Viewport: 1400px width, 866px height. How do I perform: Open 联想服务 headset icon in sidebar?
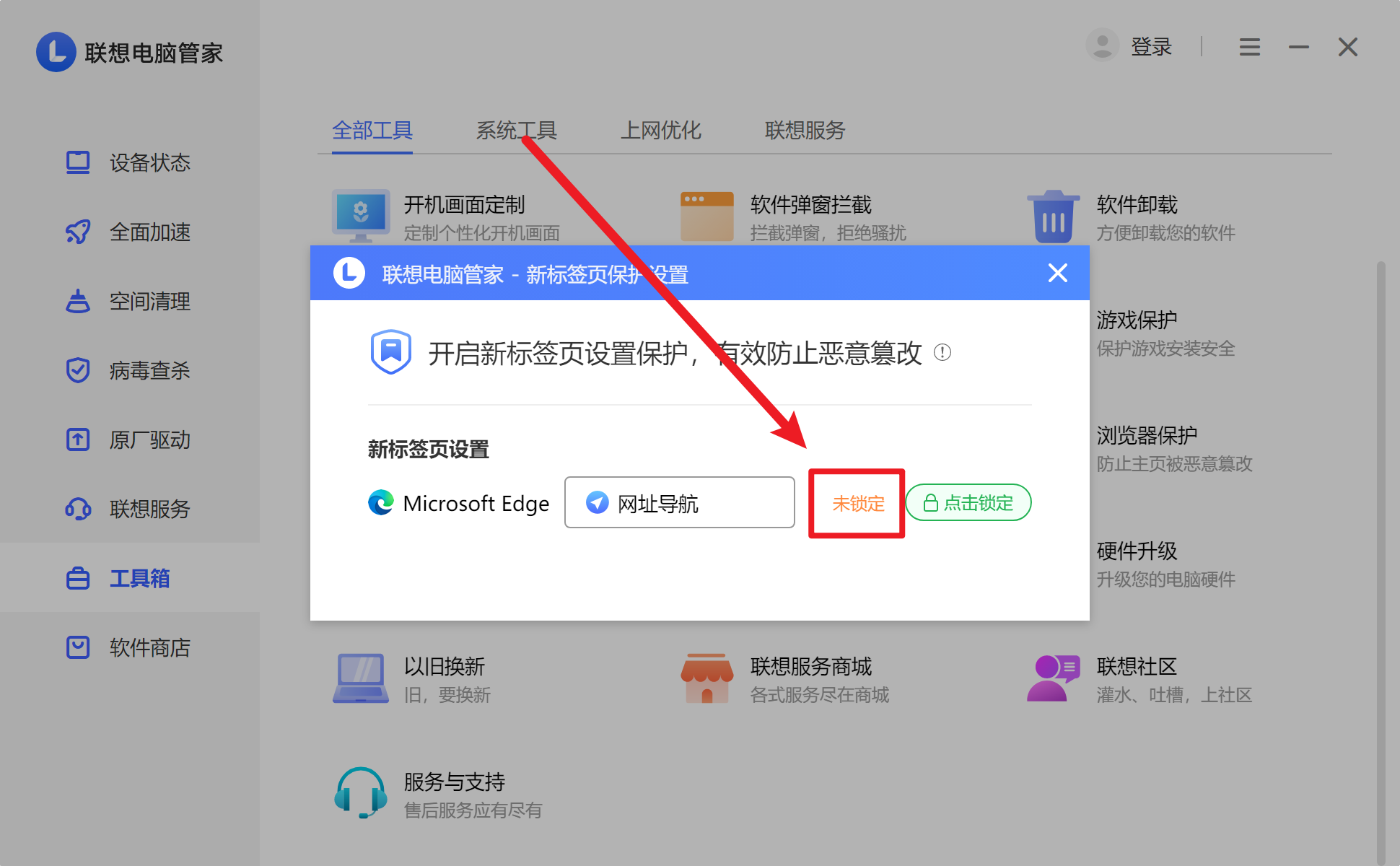(x=78, y=509)
